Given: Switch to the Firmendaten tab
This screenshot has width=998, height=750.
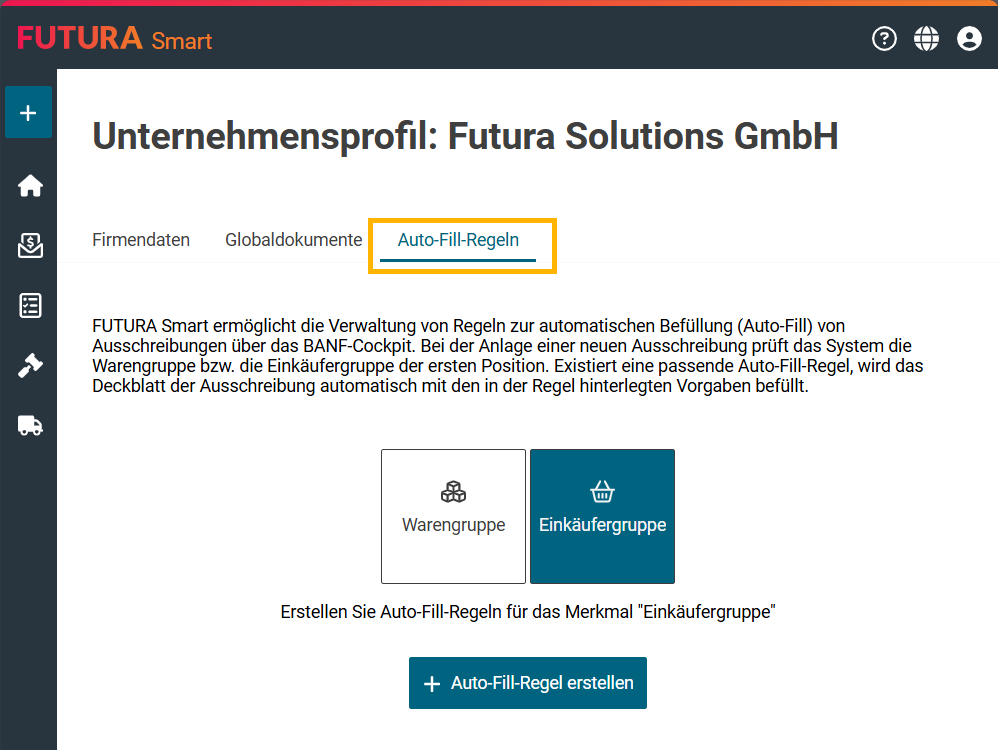Looking at the screenshot, I should point(141,240).
